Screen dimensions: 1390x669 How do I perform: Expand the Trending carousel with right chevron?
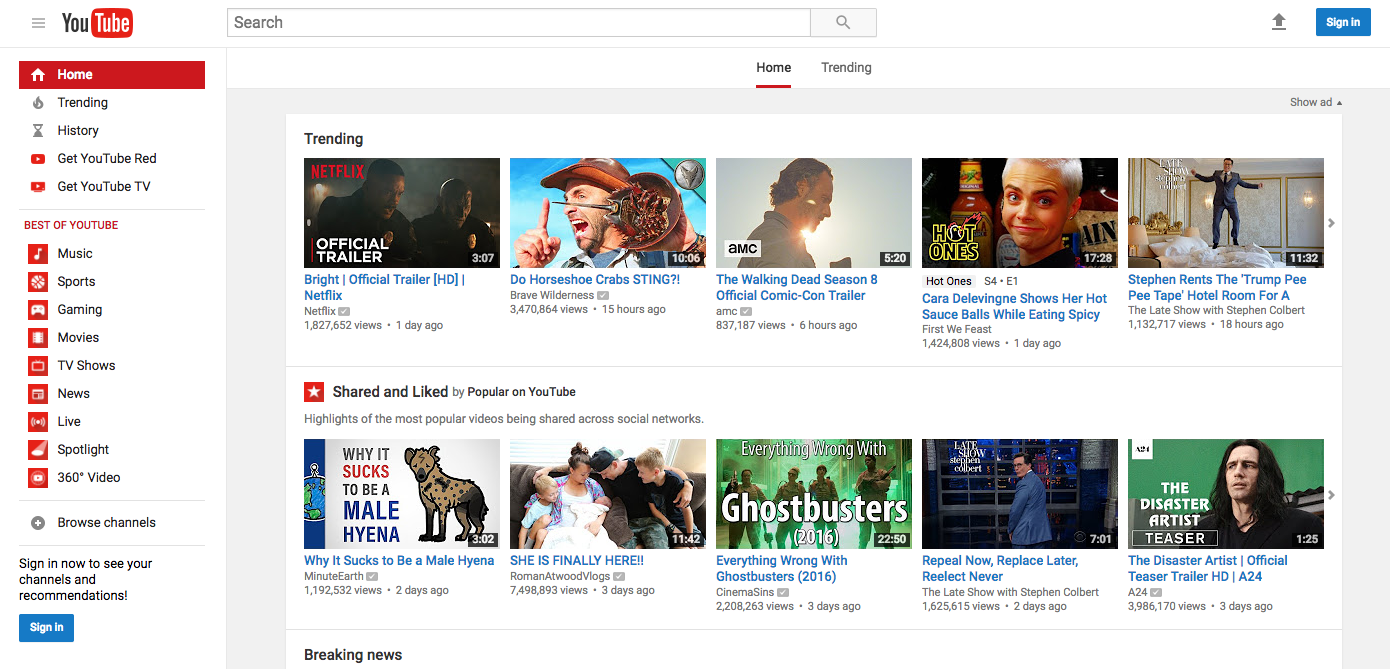coord(1331,223)
